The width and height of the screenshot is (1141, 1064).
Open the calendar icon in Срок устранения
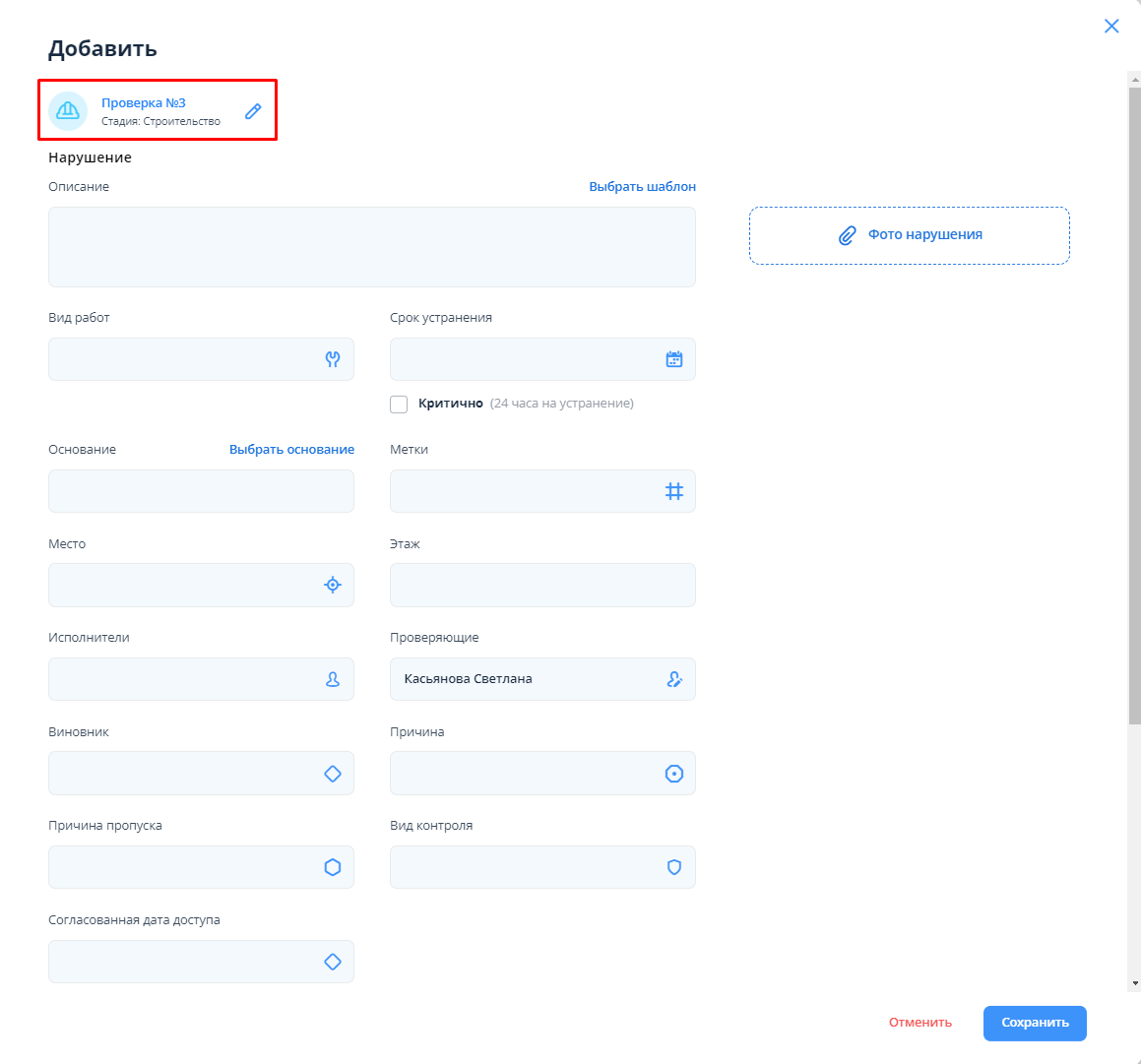pyautogui.click(x=674, y=359)
